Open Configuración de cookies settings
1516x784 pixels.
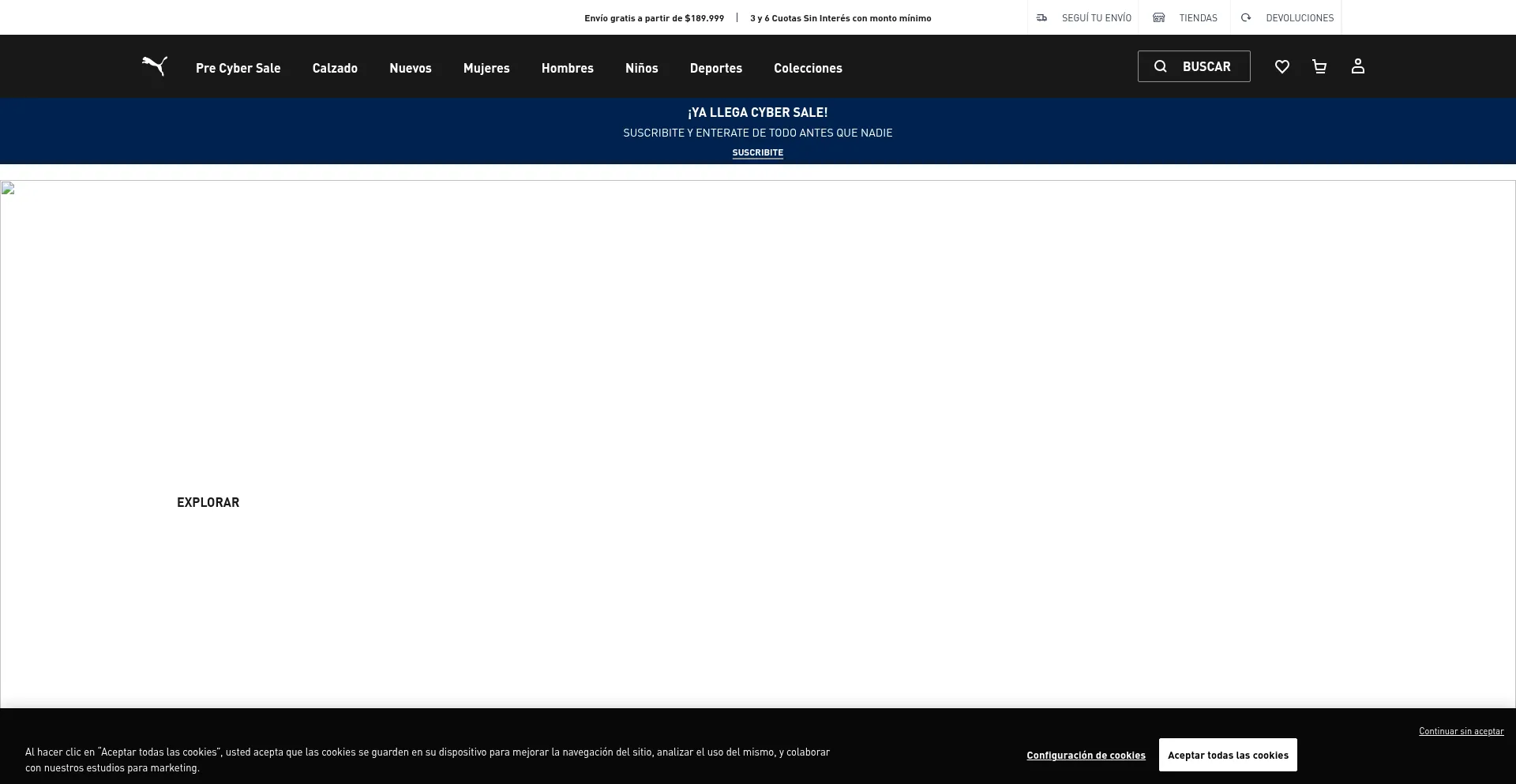click(x=1086, y=756)
